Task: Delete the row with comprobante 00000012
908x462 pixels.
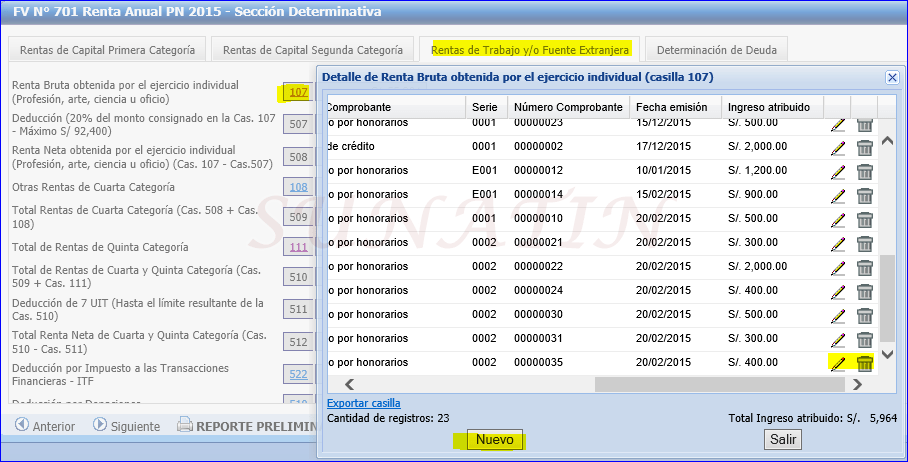Action: coord(865,172)
